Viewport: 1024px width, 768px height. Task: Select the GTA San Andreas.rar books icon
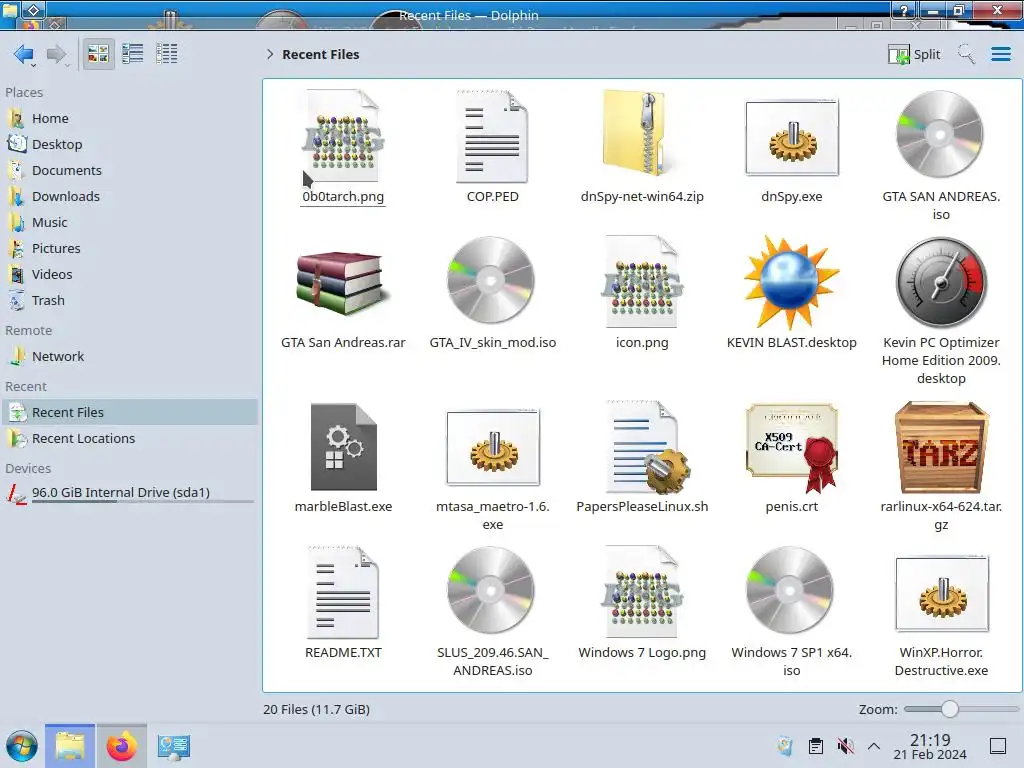[x=343, y=282]
